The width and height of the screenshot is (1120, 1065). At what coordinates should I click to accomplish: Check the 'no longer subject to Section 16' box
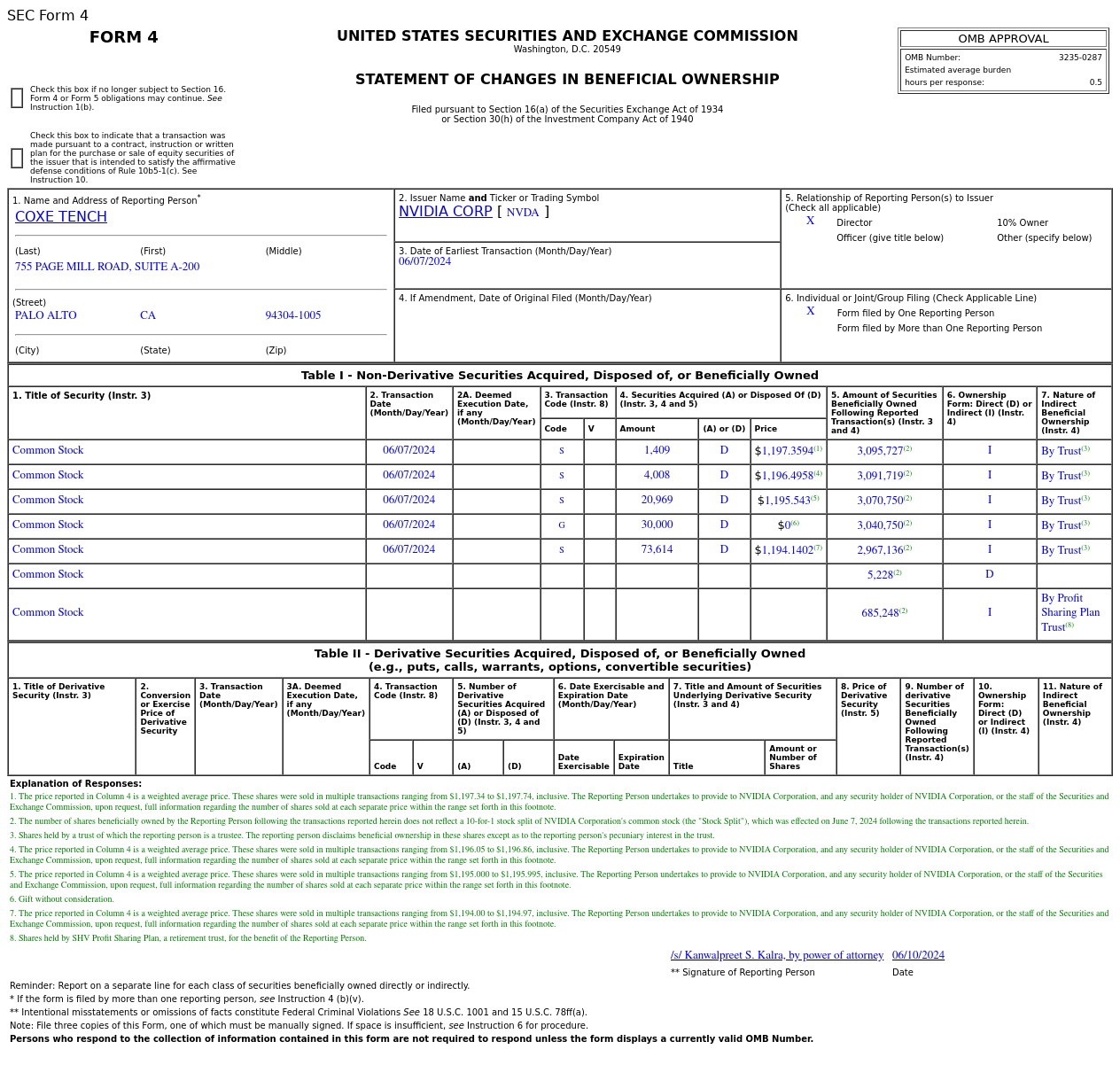pyautogui.click(x=17, y=98)
